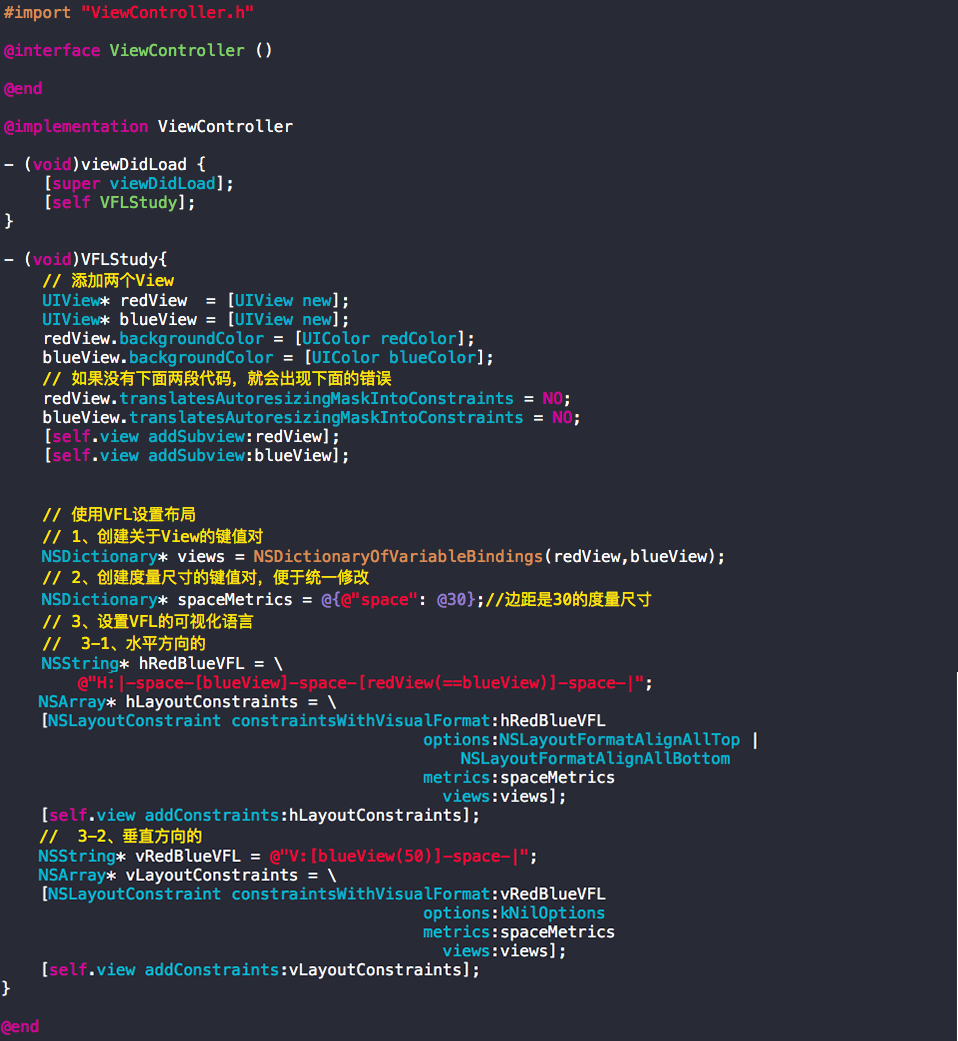Image resolution: width=958 pixels, height=1041 pixels.
Task: Click the NSArray* hLayoutConstraints declaration
Action: (x=187, y=702)
